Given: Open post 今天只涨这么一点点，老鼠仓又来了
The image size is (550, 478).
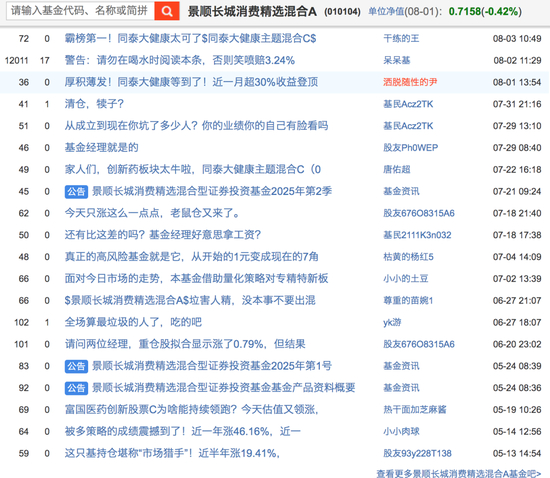Looking at the screenshot, I should click(152, 213).
